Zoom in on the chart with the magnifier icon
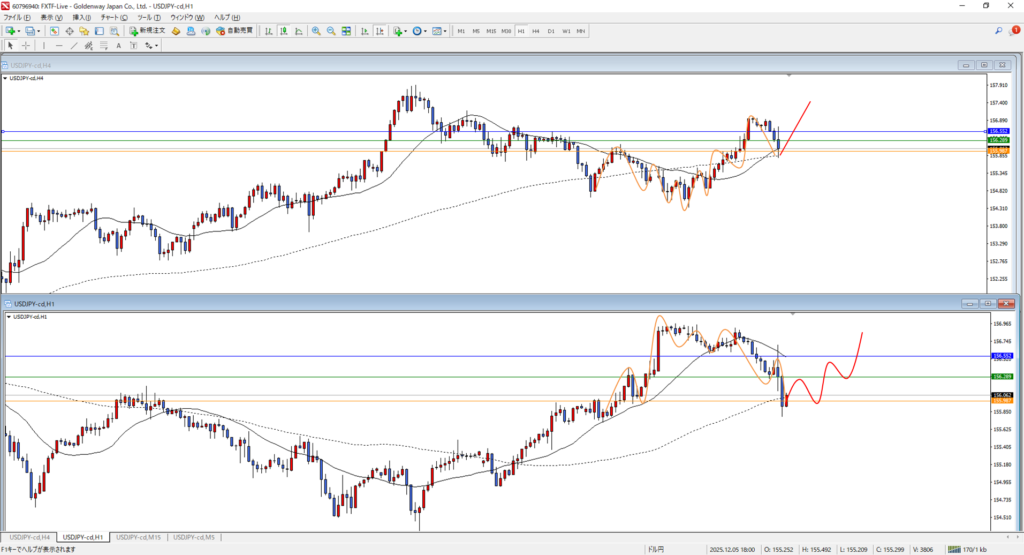This screenshot has width=1024, height=555. click(316, 31)
